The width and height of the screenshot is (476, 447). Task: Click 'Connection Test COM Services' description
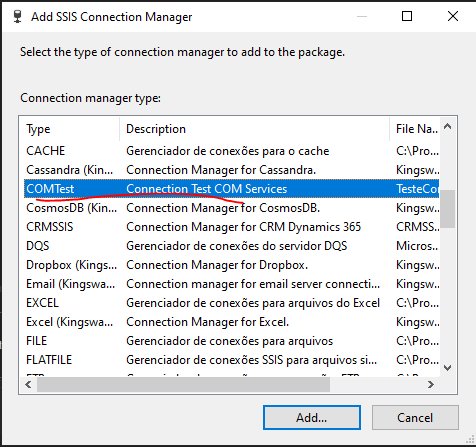pyautogui.click(x=207, y=189)
